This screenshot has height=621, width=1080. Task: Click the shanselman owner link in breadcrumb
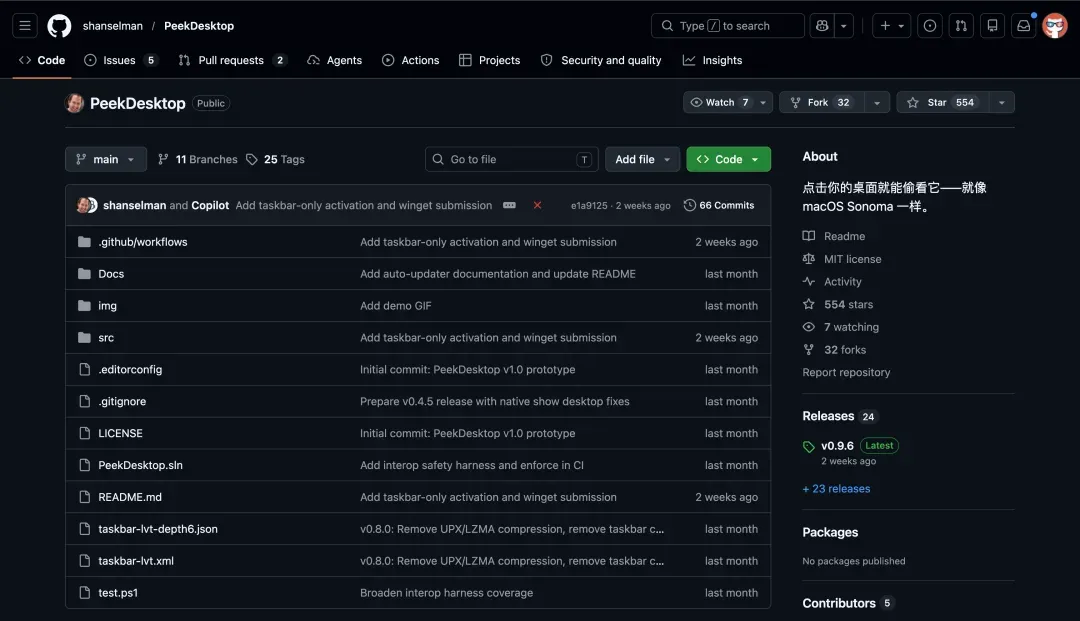point(113,25)
